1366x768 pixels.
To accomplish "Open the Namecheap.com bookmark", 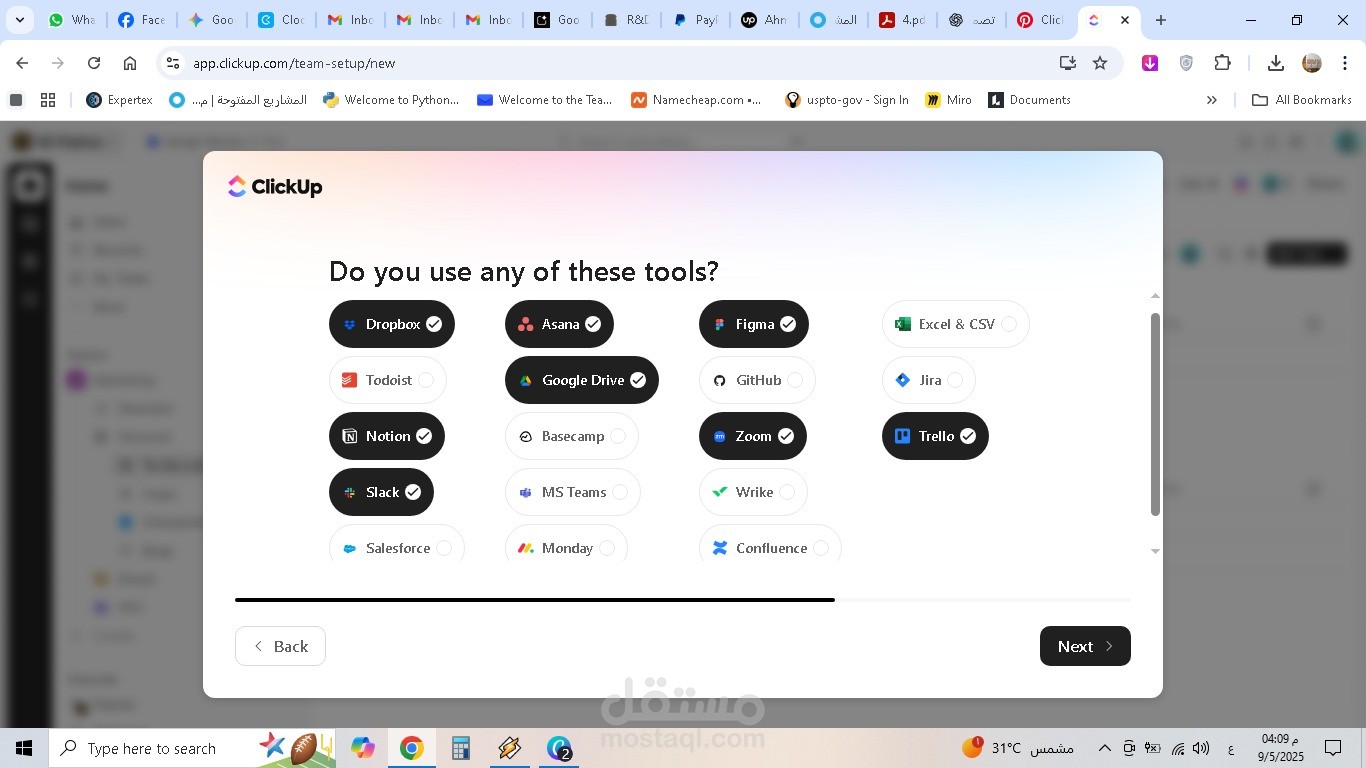I will tap(696, 100).
